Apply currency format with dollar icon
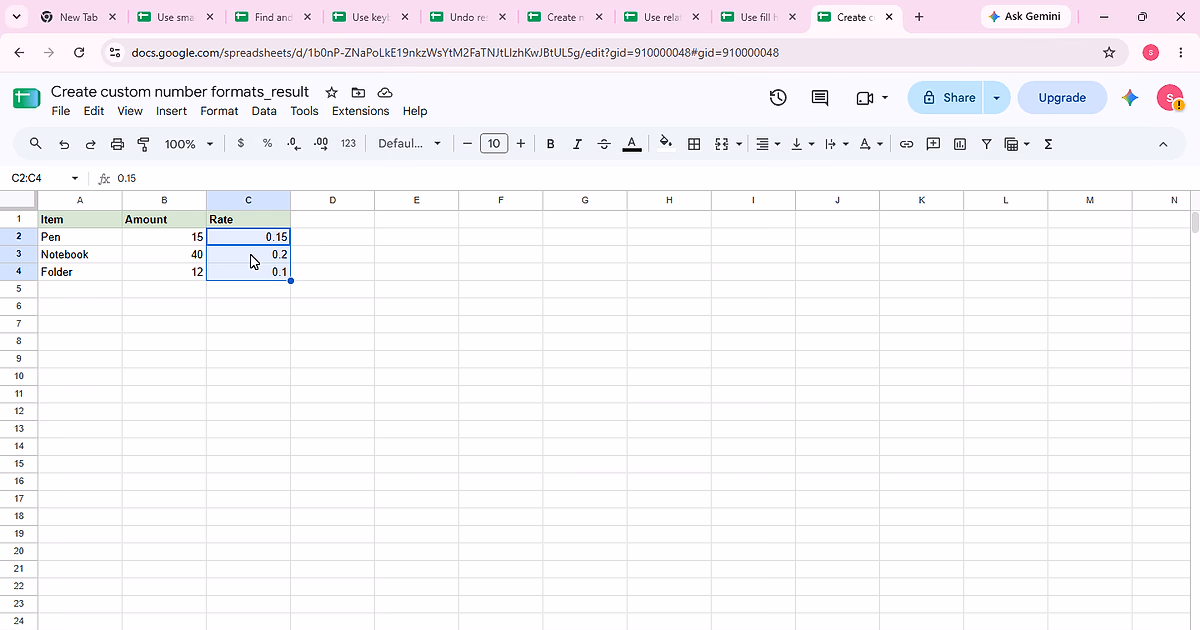1200x630 pixels. click(241, 144)
